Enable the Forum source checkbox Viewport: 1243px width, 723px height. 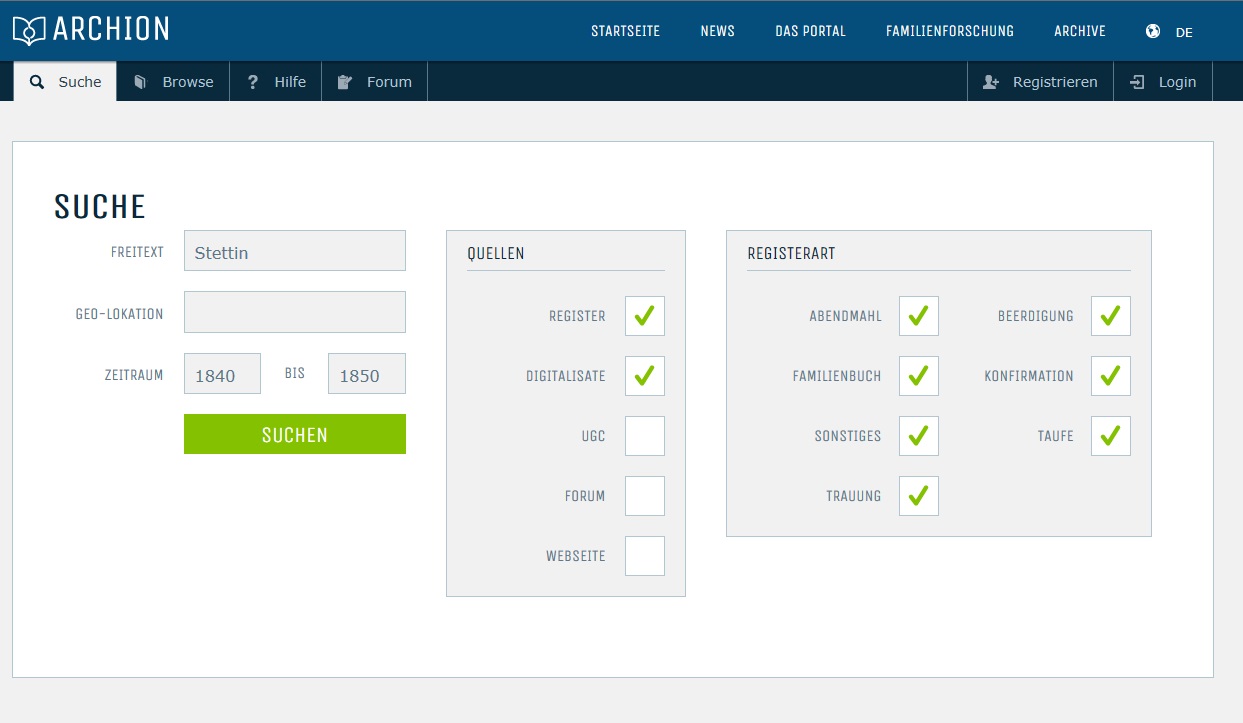click(645, 496)
